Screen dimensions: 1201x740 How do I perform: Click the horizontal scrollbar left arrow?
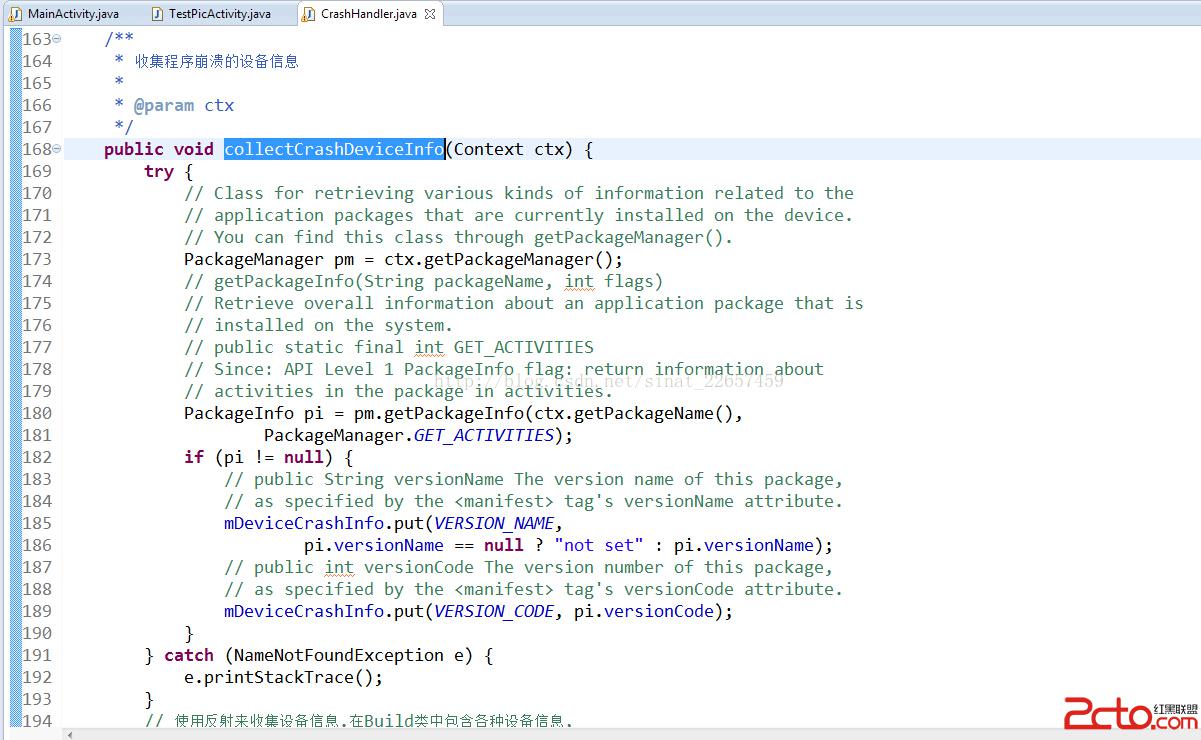click(x=70, y=734)
